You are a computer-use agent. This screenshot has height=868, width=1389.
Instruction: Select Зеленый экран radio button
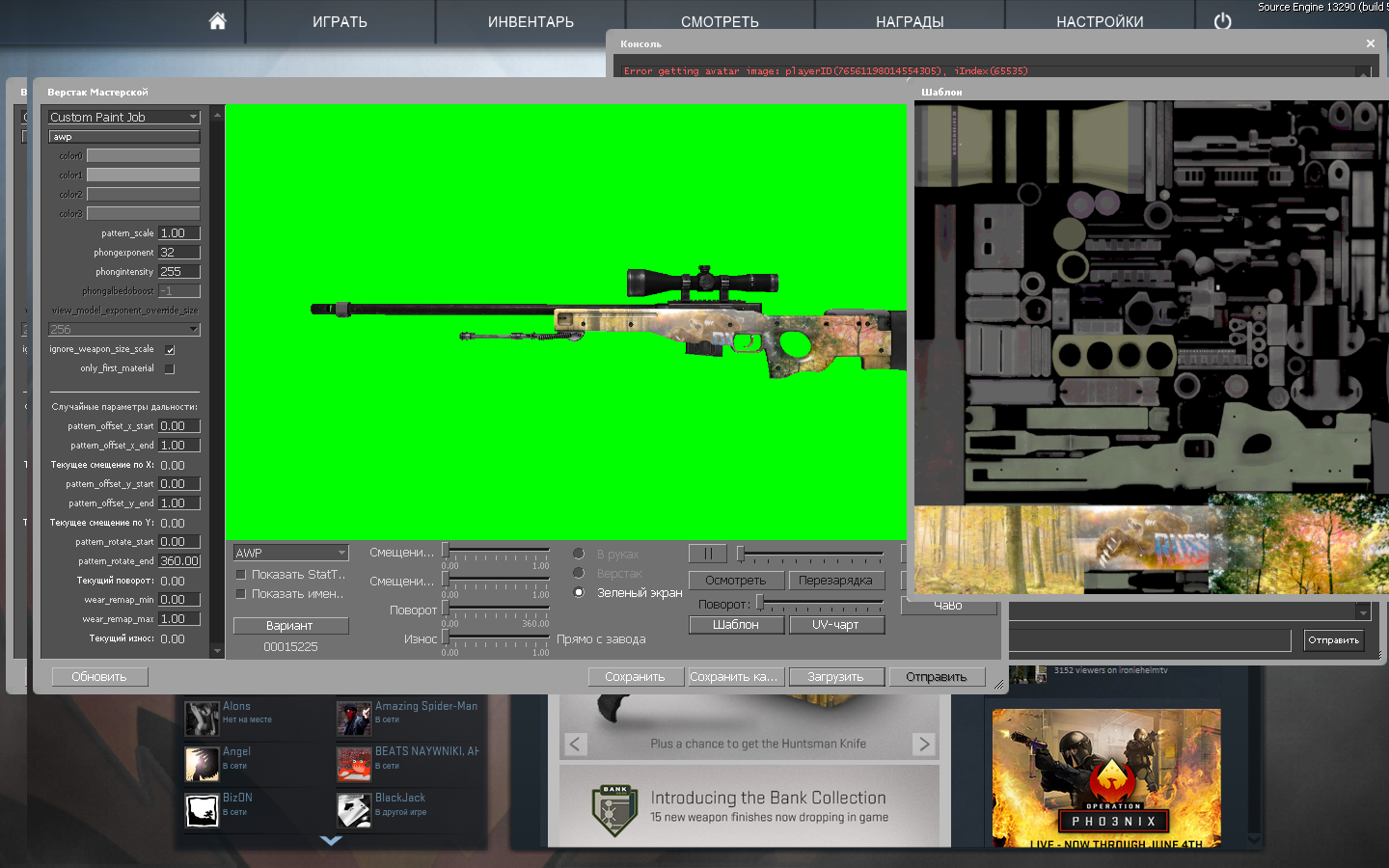click(x=579, y=592)
